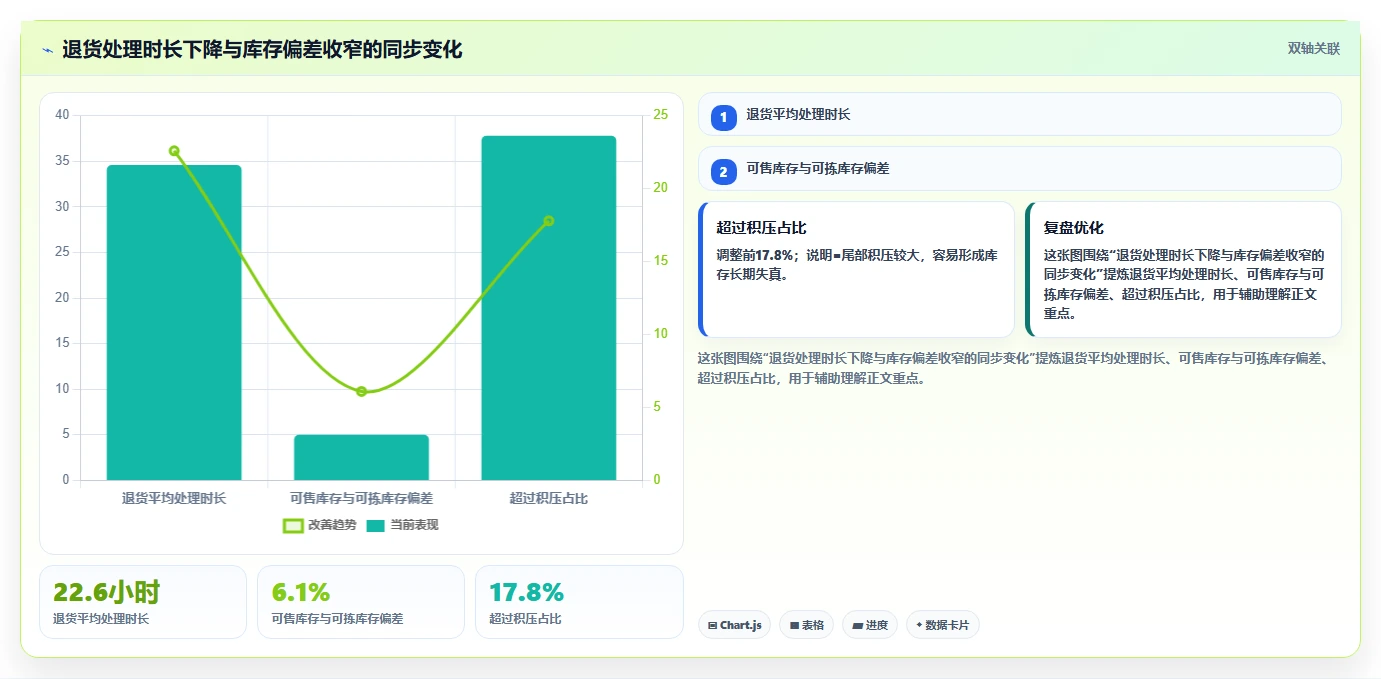
Task: Click the Chart.js tag
Action: pos(734,625)
